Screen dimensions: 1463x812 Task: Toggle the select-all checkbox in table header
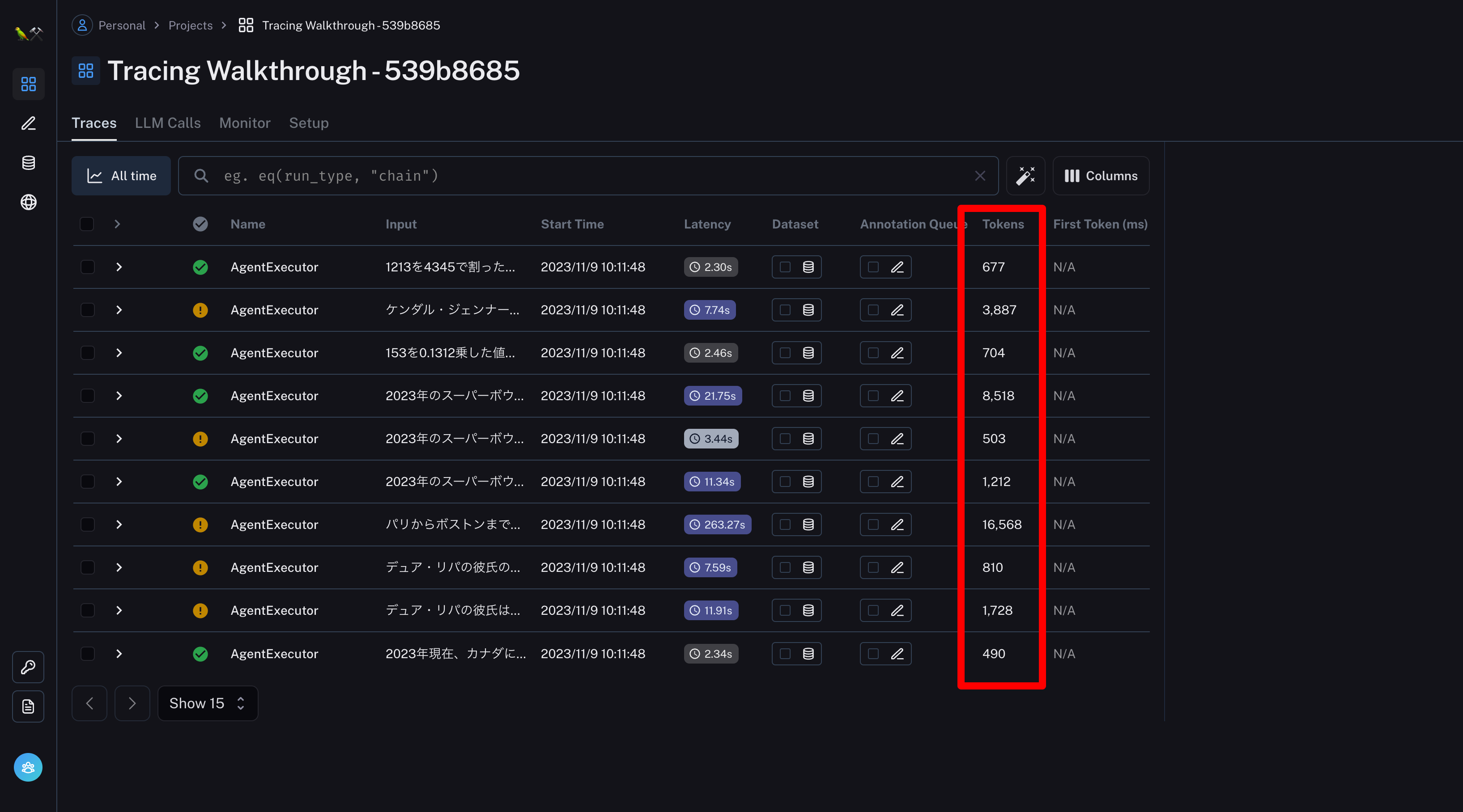87,224
